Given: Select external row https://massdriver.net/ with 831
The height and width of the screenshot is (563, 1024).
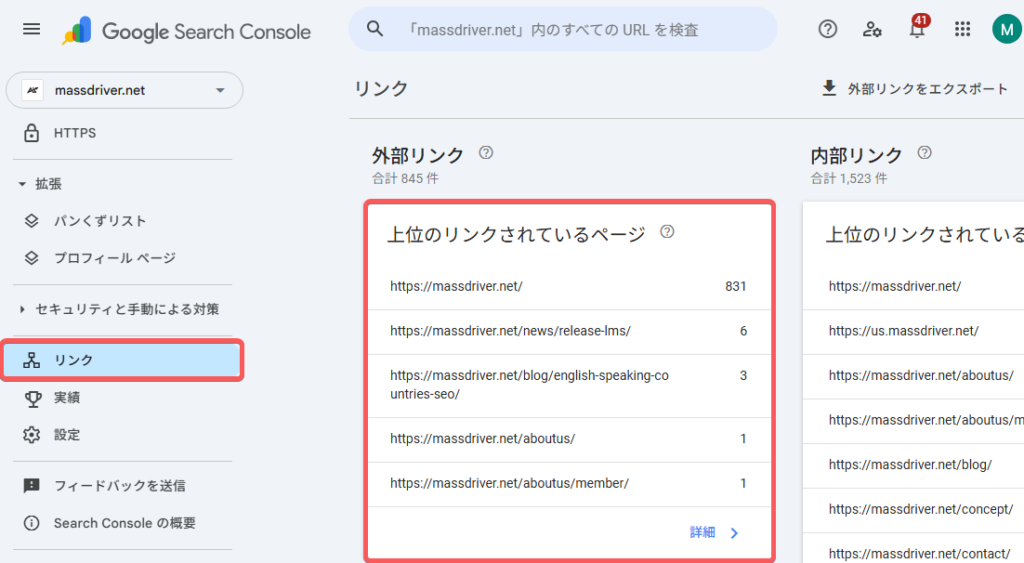Looking at the screenshot, I should 569,287.
